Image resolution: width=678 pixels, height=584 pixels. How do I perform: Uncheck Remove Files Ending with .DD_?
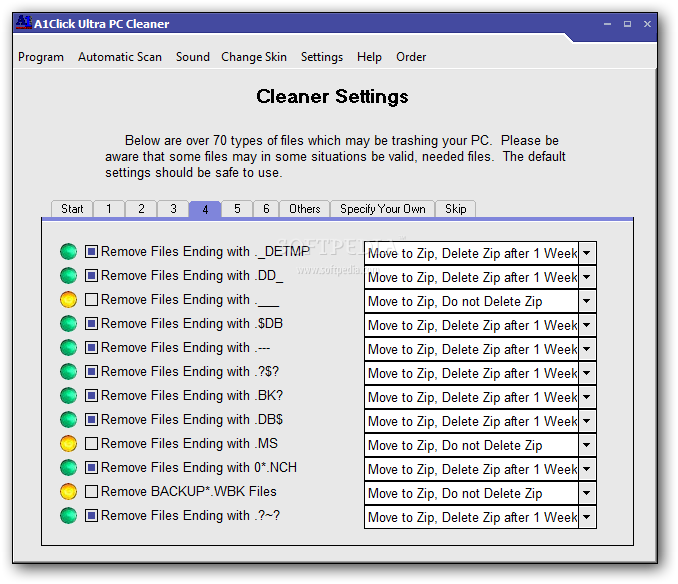(x=91, y=275)
